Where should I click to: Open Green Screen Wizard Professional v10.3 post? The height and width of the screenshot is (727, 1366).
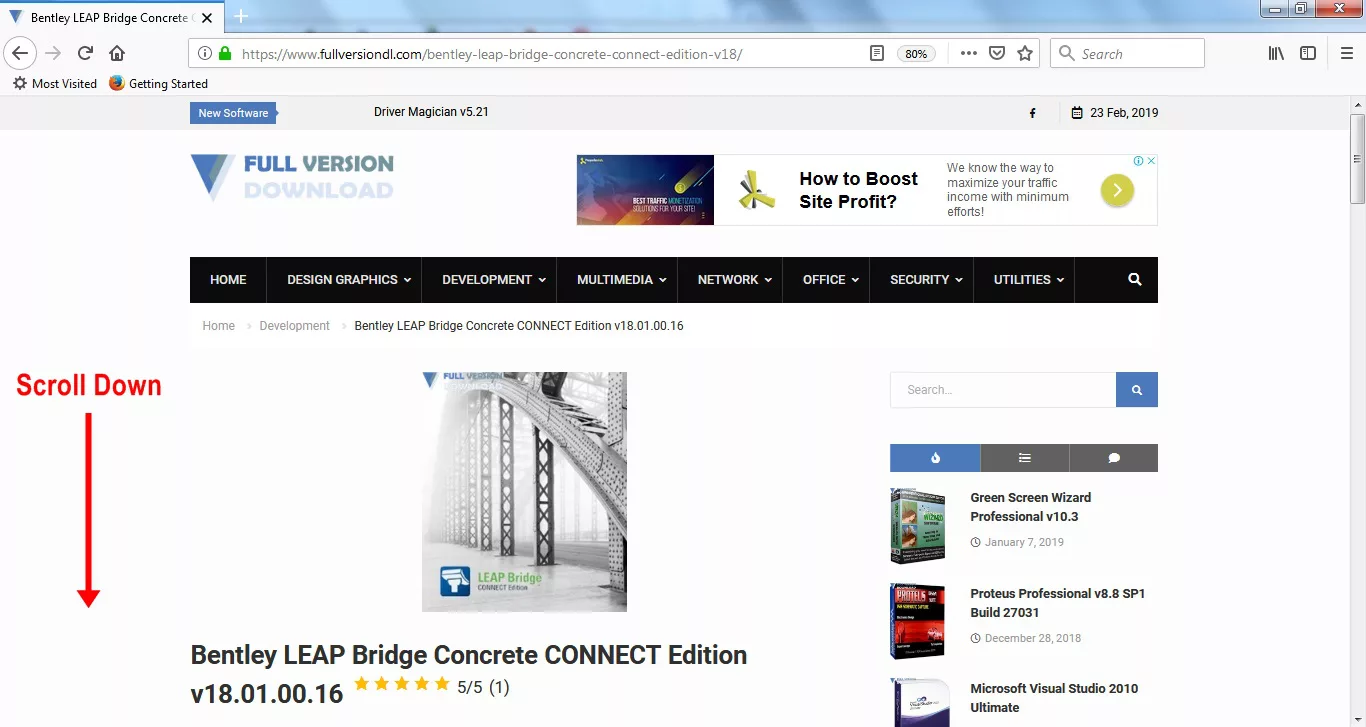(1030, 507)
